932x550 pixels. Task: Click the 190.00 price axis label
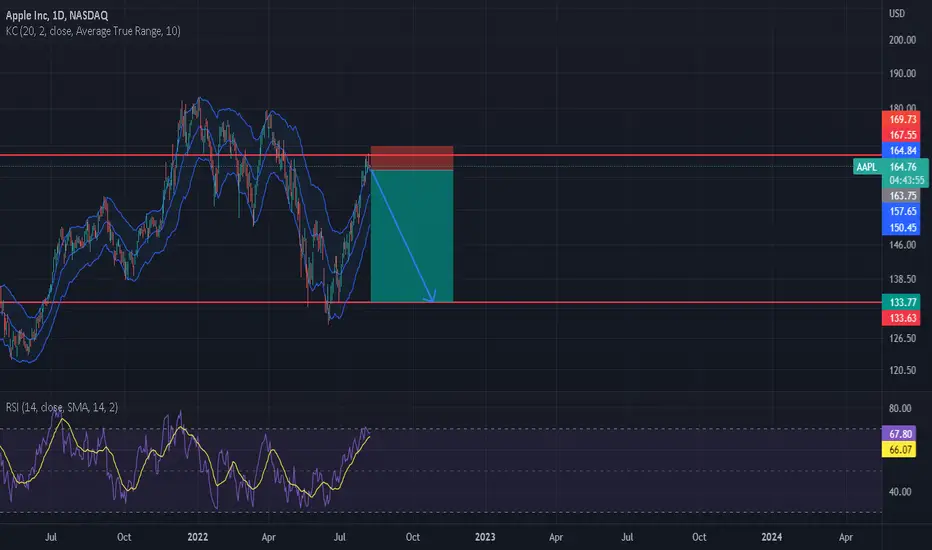[902, 73]
